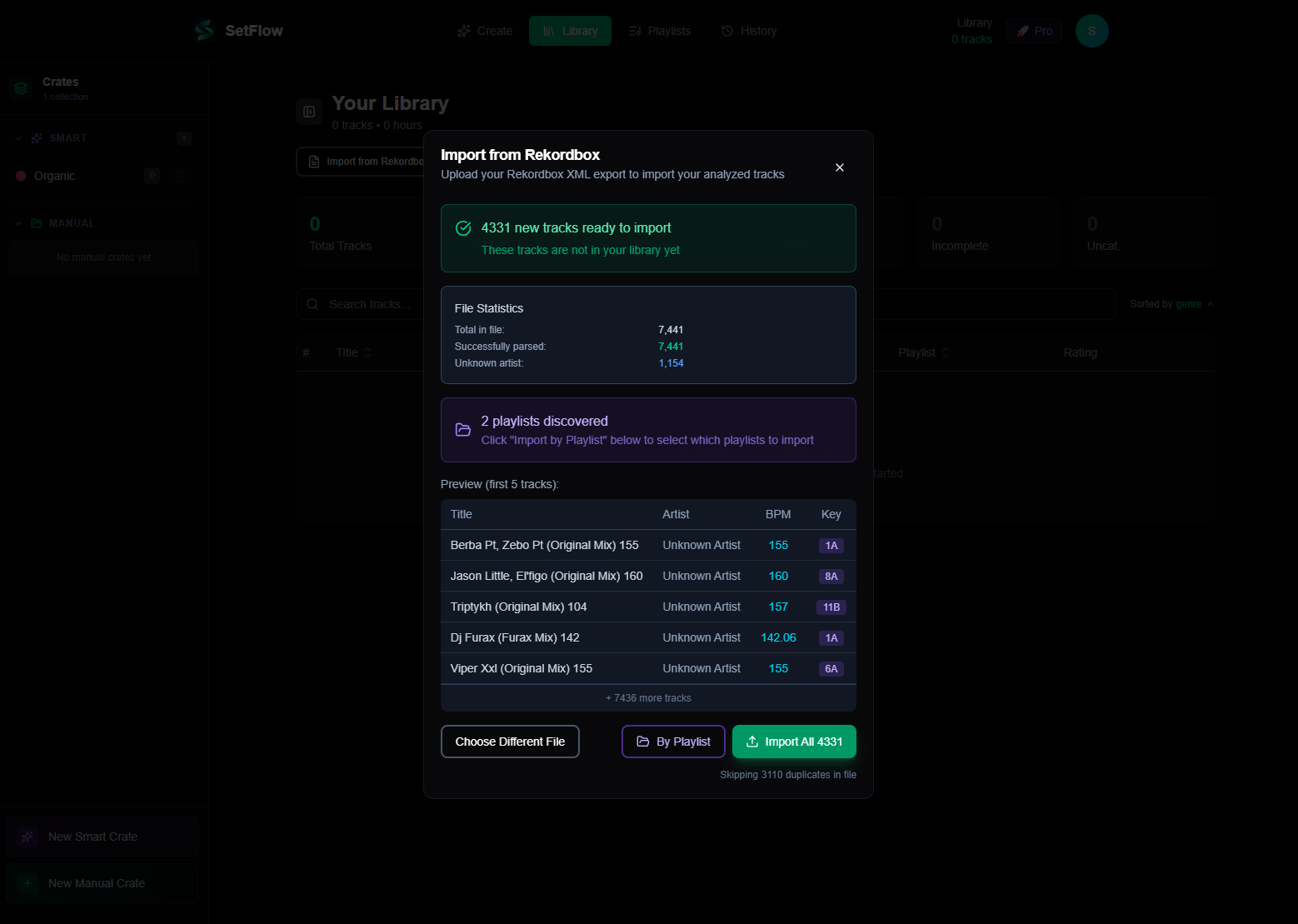Sort preview tracks by Title header
This screenshot has height=924, width=1298.
point(461,514)
